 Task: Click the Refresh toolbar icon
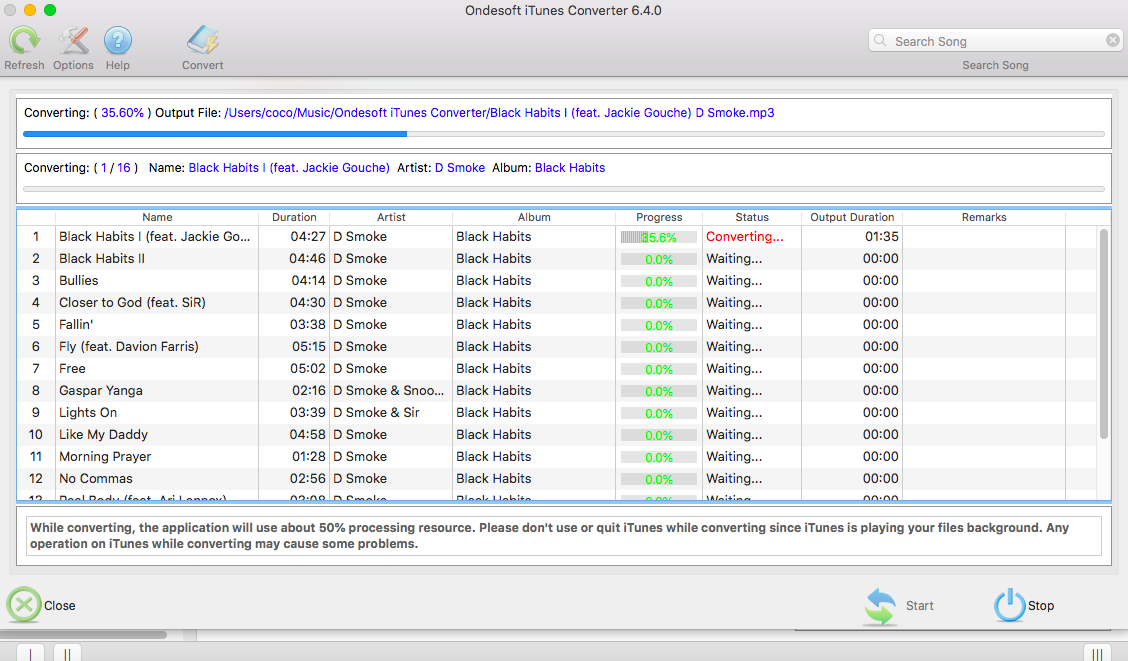[24, 40]
